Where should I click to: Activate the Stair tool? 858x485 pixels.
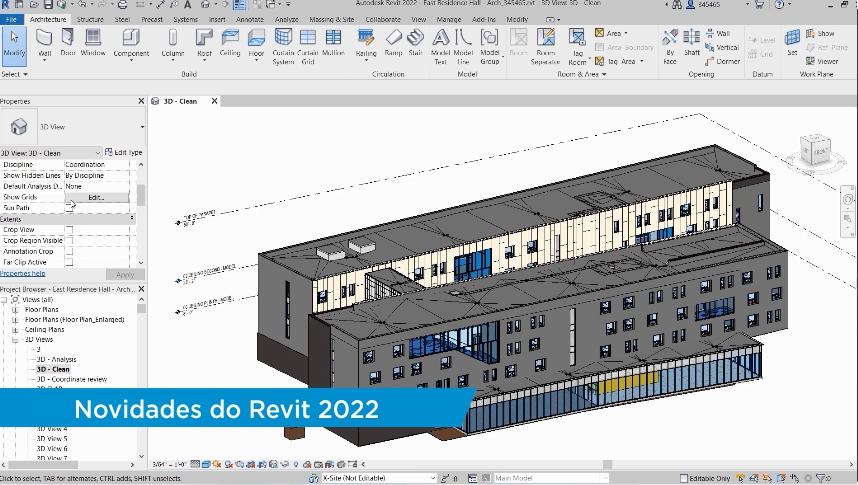pos(415,43)
